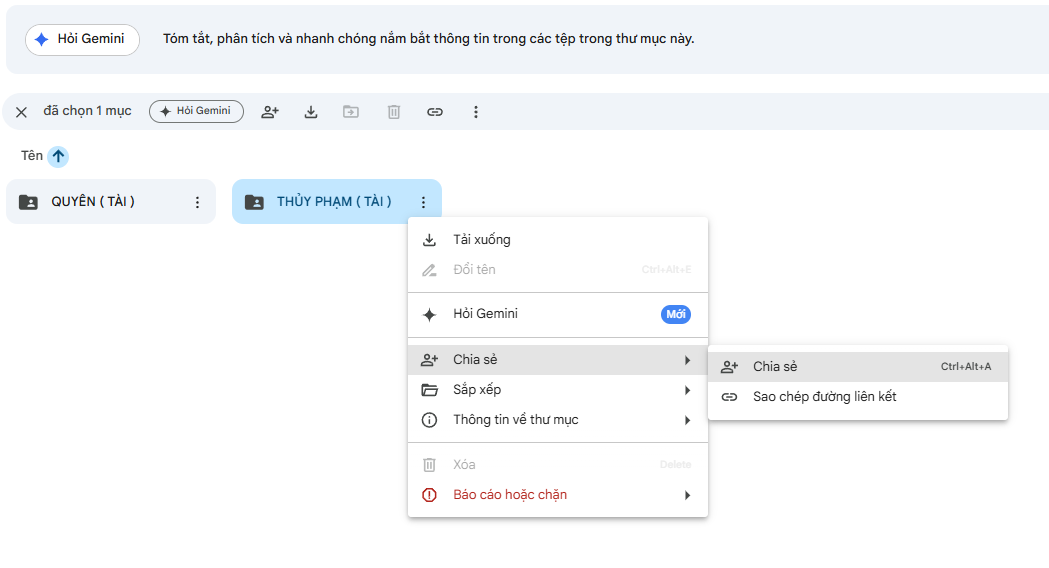Clear selection with the X icon
1049x568 pixels.
coord(21,112)
